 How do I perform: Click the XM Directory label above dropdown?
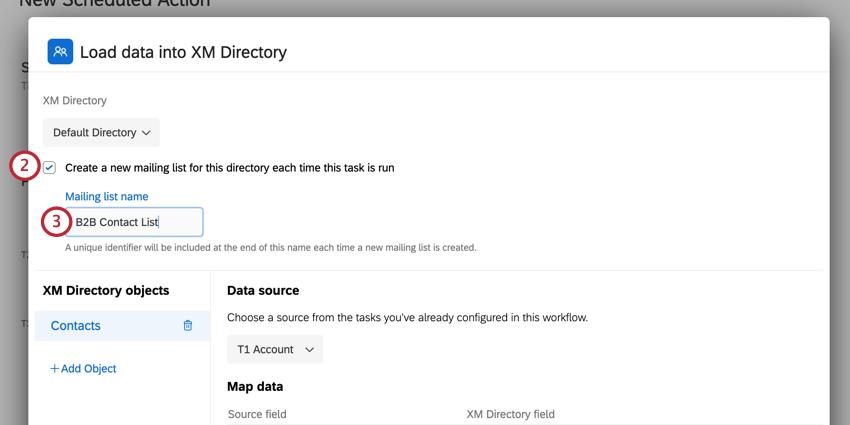75,101
